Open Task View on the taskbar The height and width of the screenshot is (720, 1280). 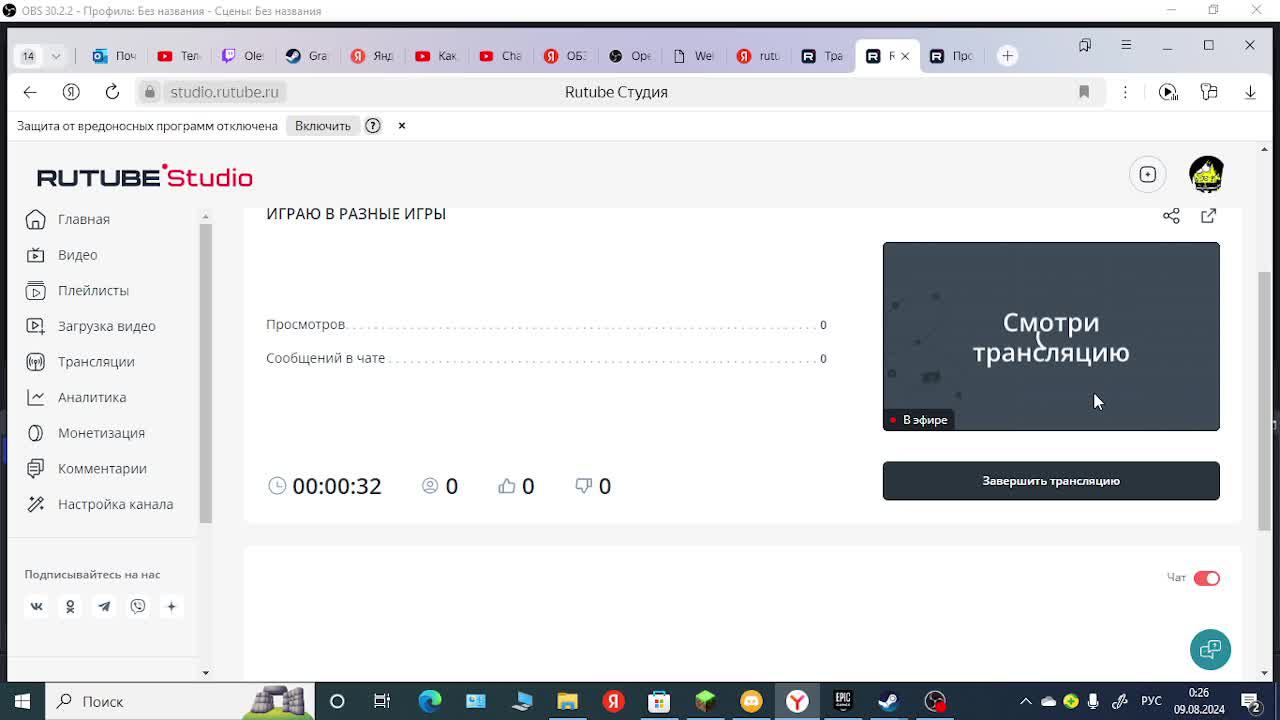(382, 701)
